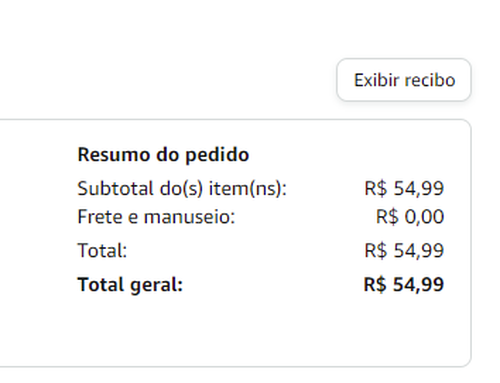Screen dimensions: 500x383
Task: Select the Subtotal do(s) item(ns) label
Action: point(182,189)
